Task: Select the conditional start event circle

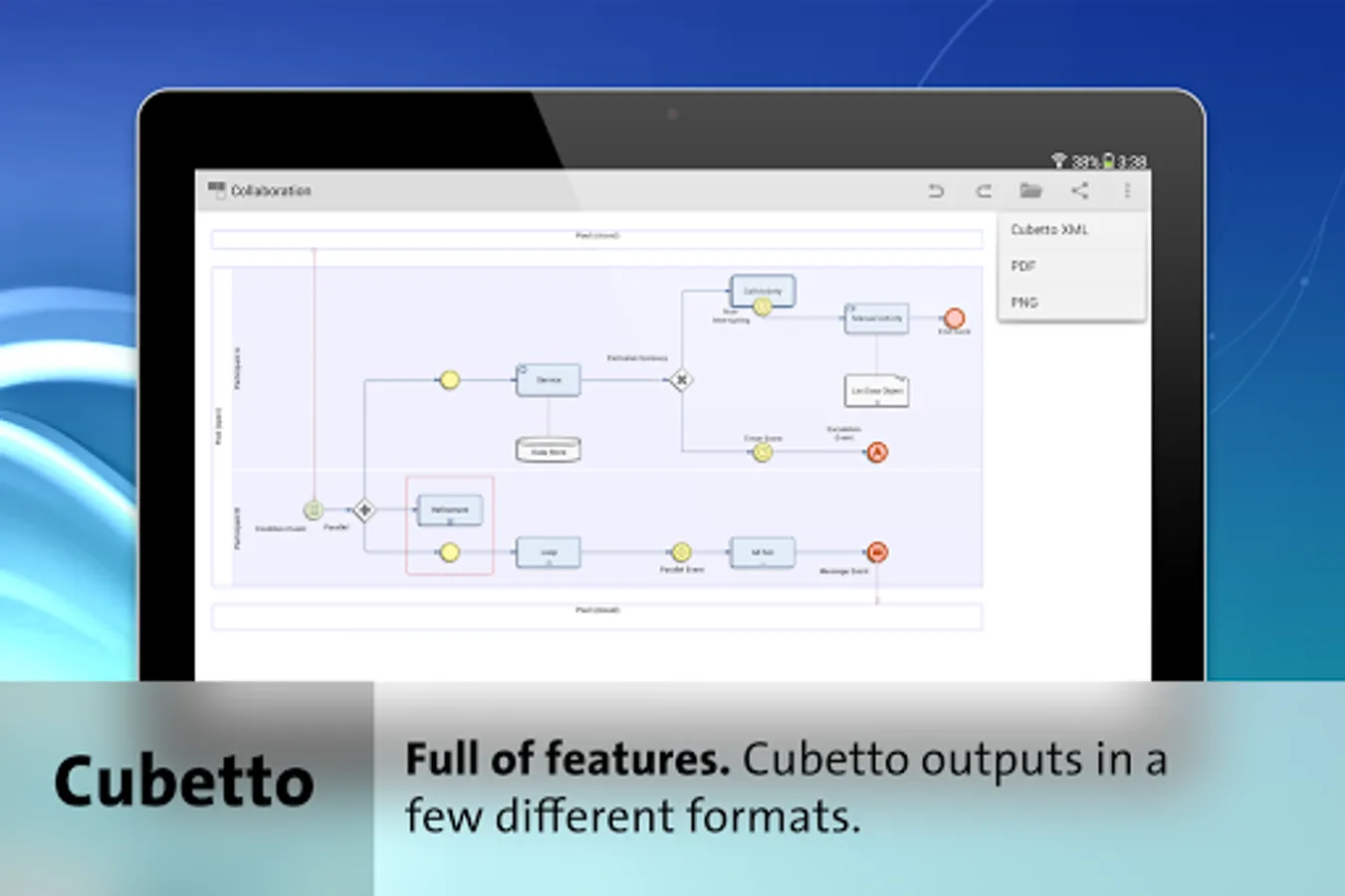Action: pyautogui.click(x=313, y=510)
